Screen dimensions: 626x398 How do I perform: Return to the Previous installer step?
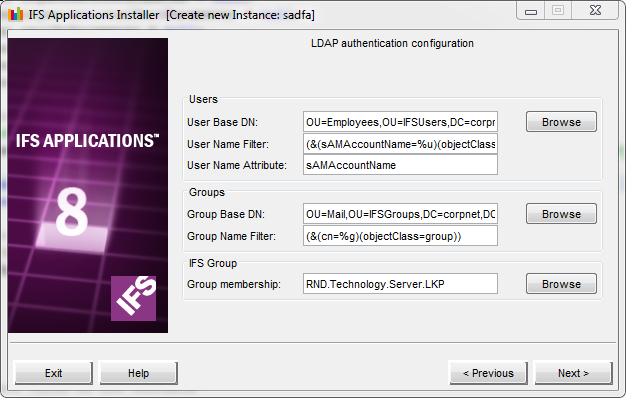point(488,373)
